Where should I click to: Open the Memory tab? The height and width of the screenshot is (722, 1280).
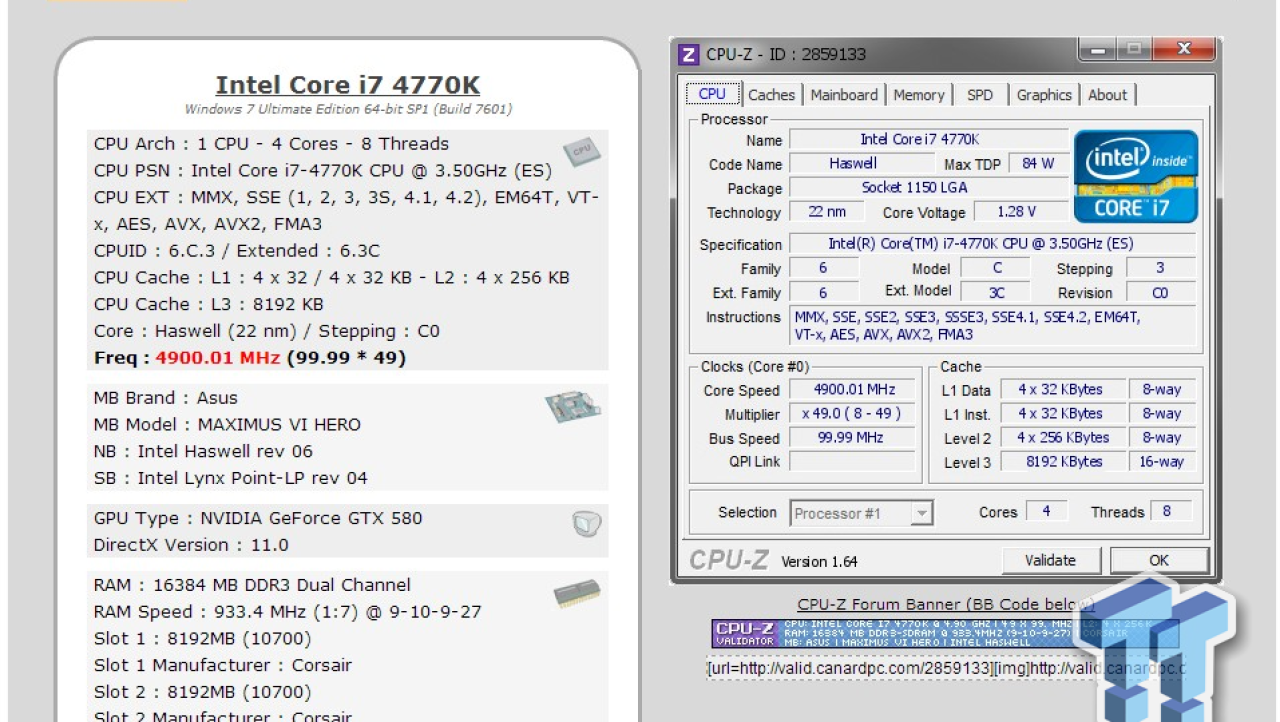pos(918,95)
